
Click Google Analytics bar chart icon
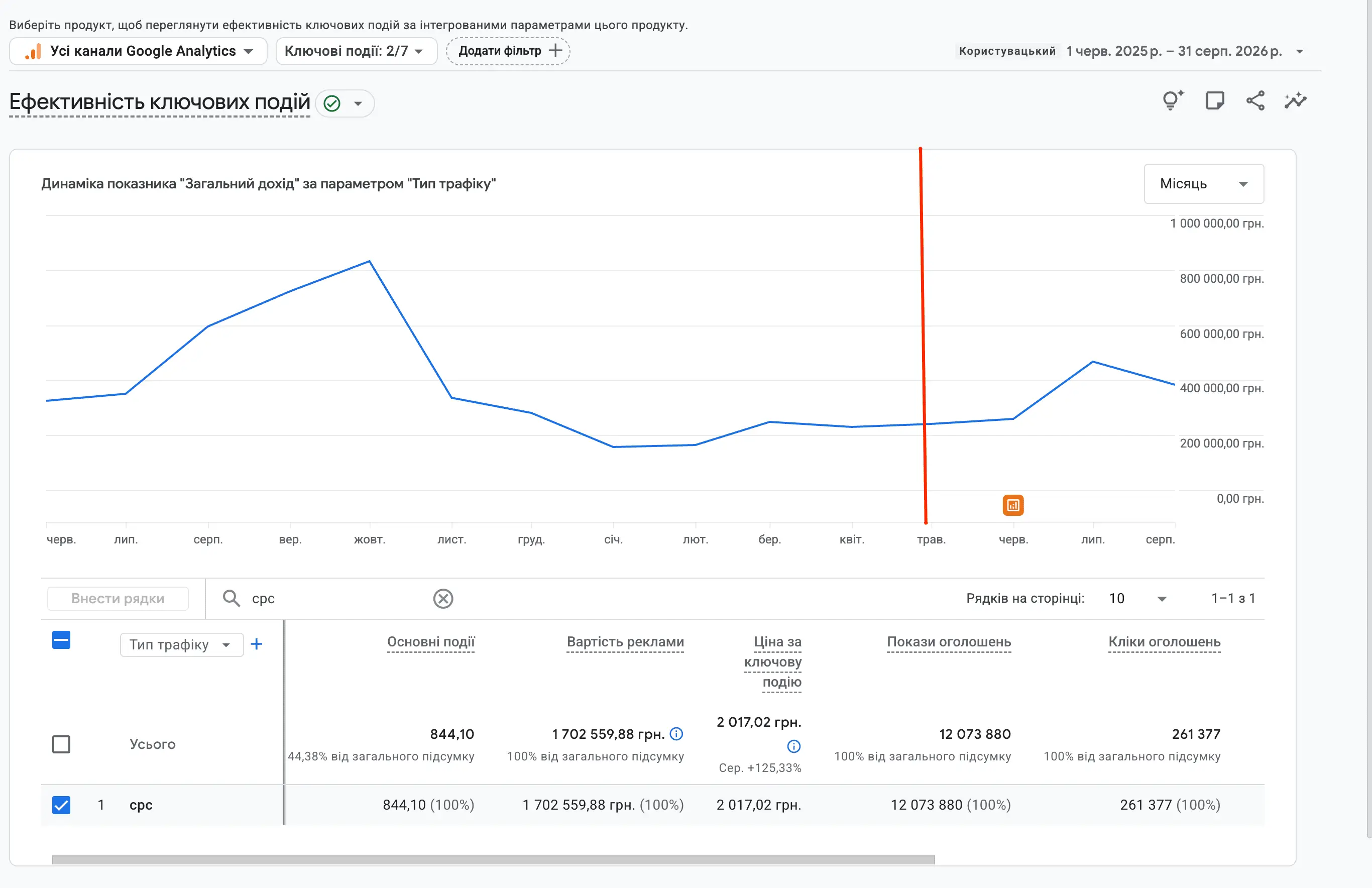pyautogui.click(x=34, y=51)
